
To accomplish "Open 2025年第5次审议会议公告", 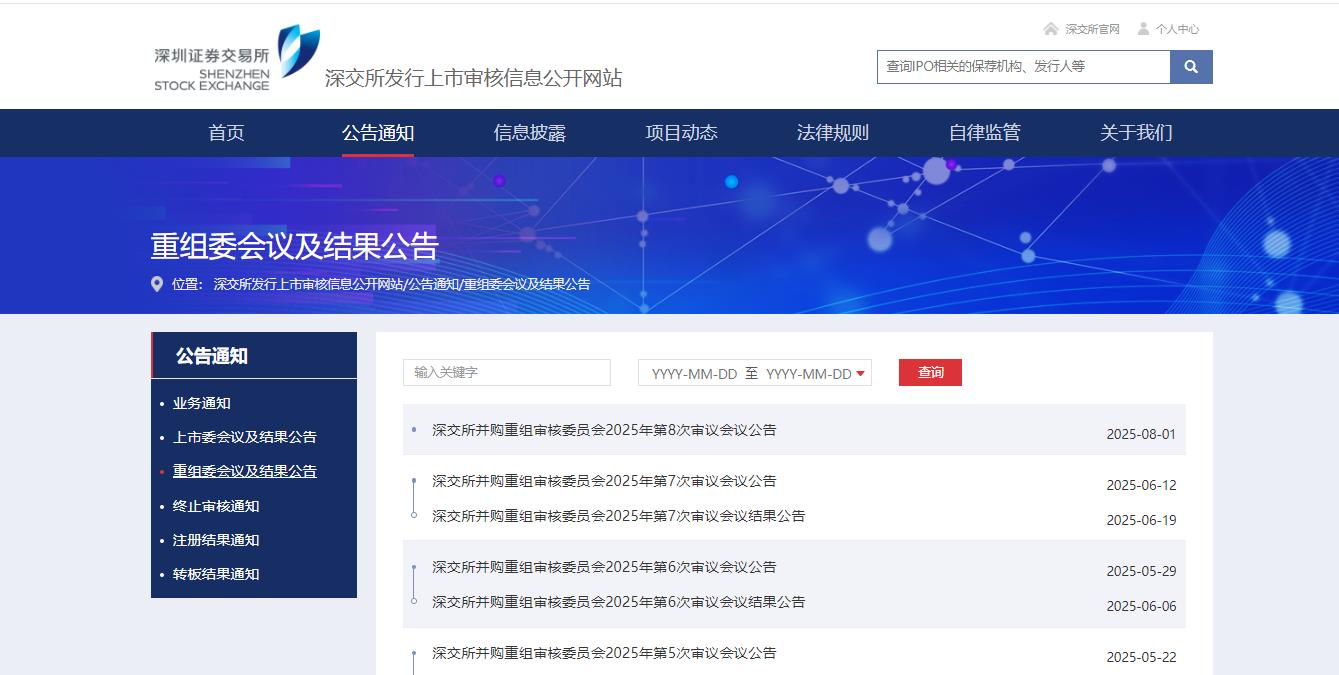I will (604, 653).
